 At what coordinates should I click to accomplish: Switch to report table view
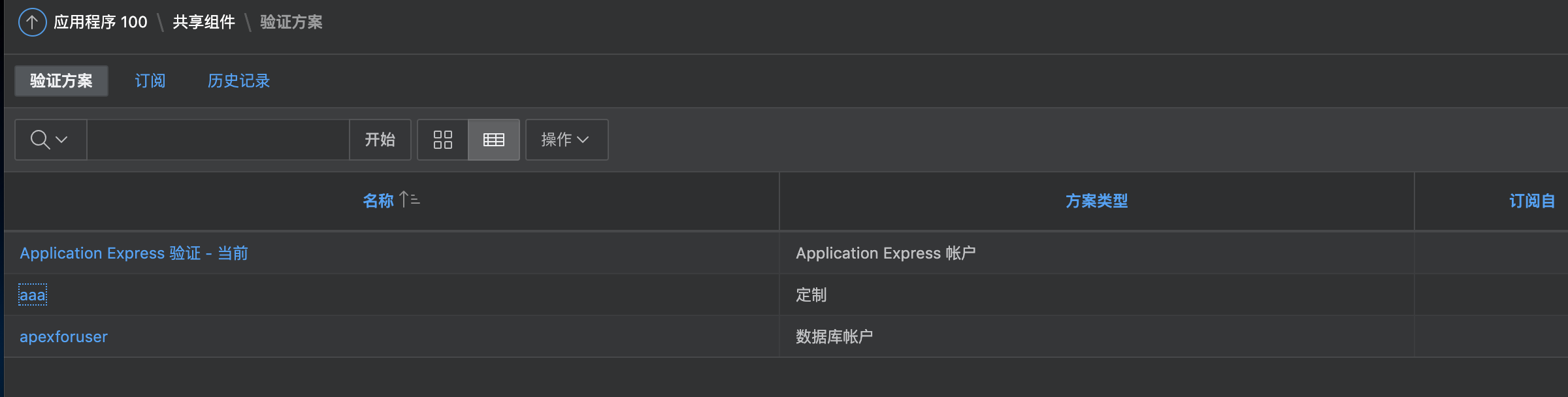point(493,140)
